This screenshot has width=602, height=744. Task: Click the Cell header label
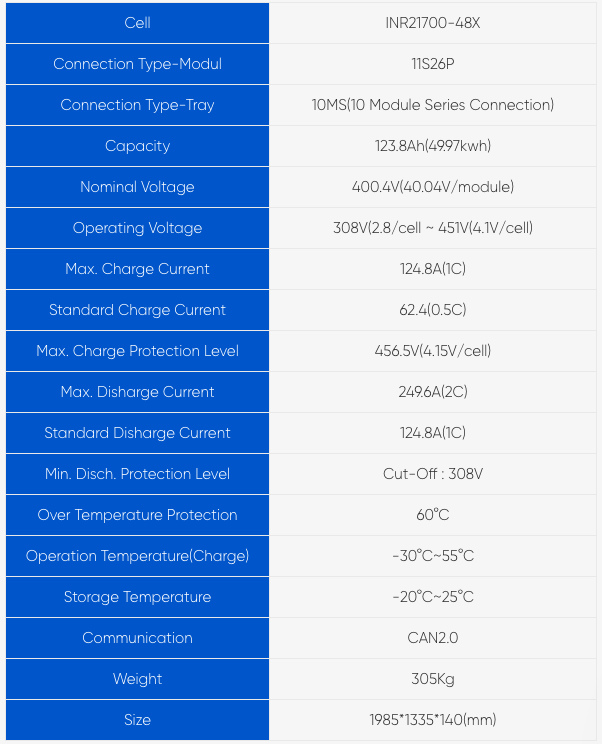point(137,23)
